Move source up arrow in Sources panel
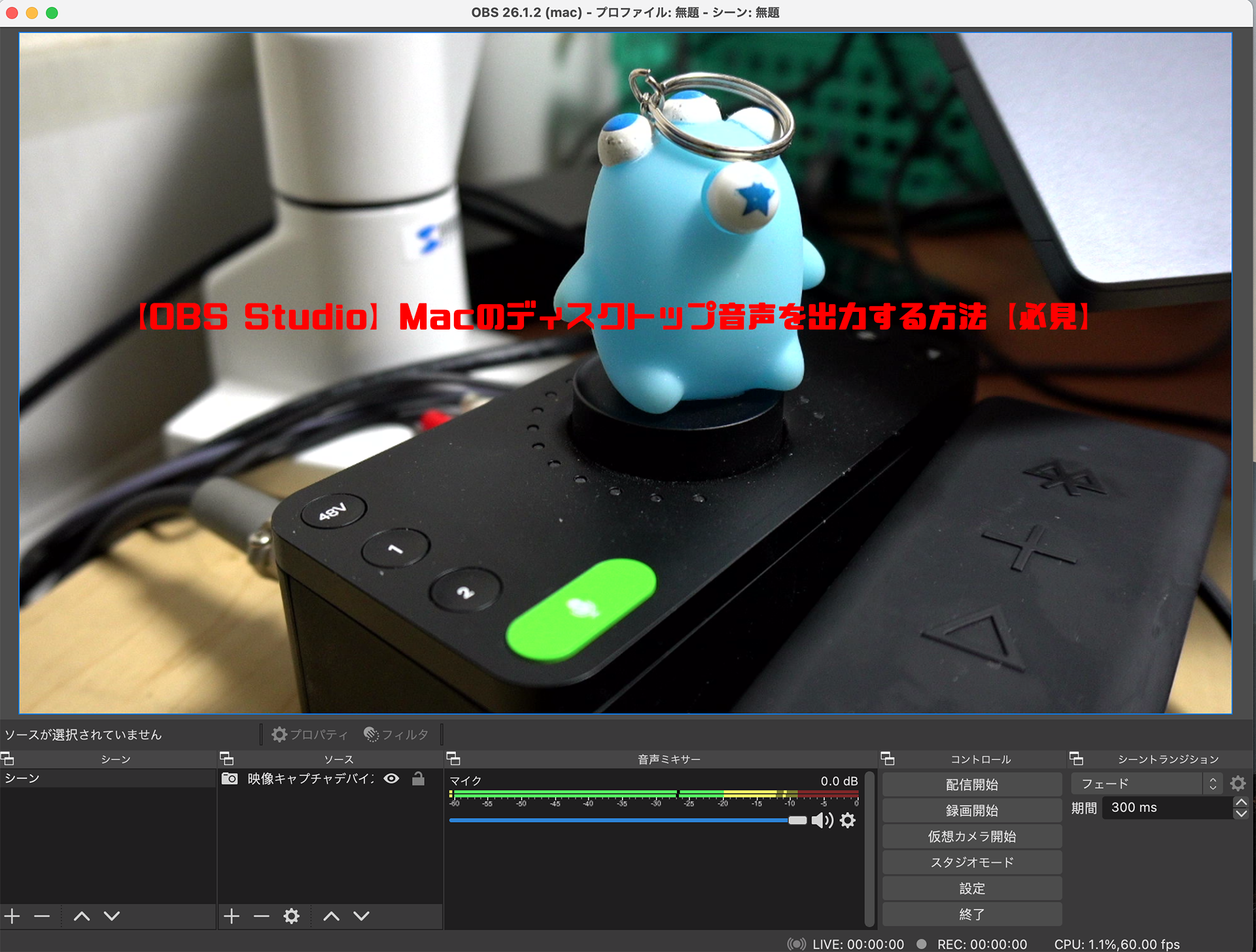This screenshot has width=1256, height=952. tap(332, 916)
